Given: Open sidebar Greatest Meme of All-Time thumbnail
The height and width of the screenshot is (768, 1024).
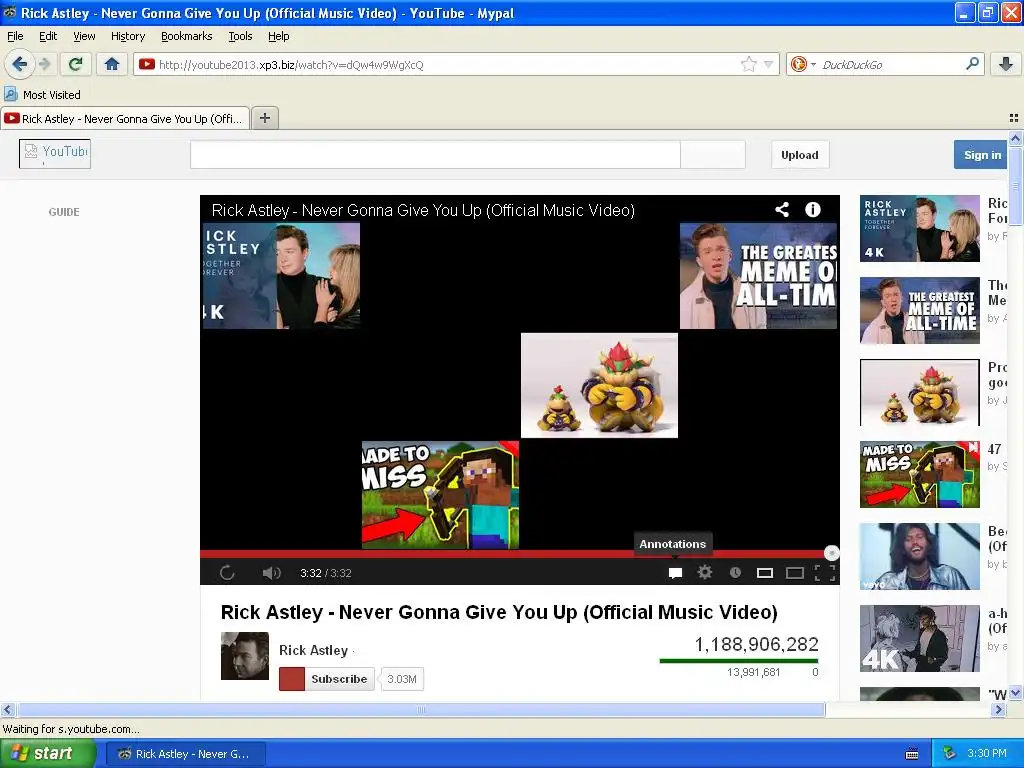Looking at the screenshot, I should [x=920, y=310].
